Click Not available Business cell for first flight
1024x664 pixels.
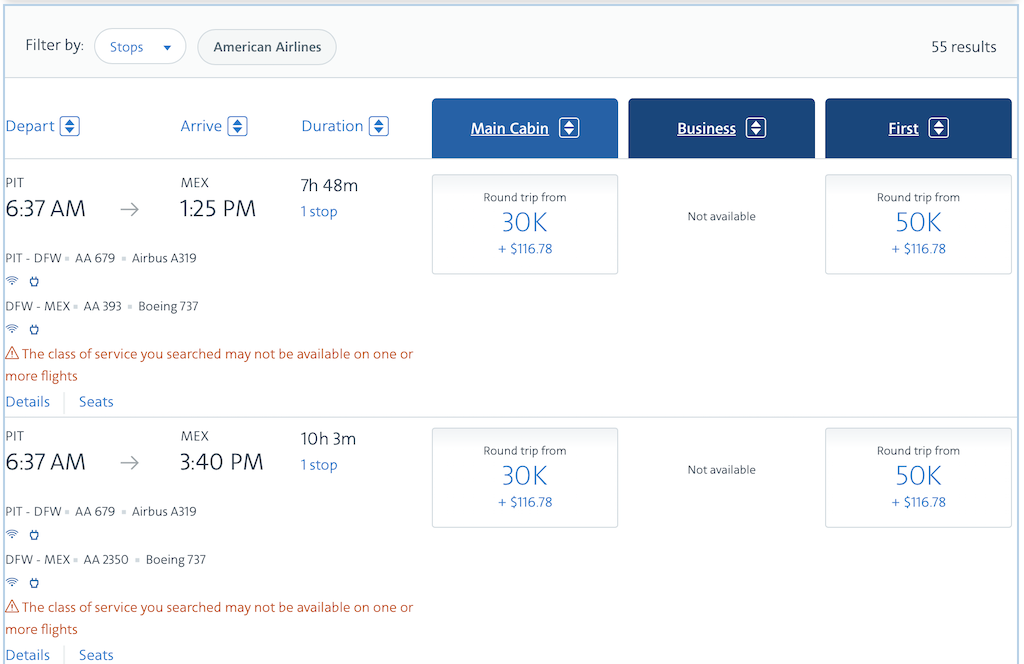pyautogui.click(x=722, y=216)
